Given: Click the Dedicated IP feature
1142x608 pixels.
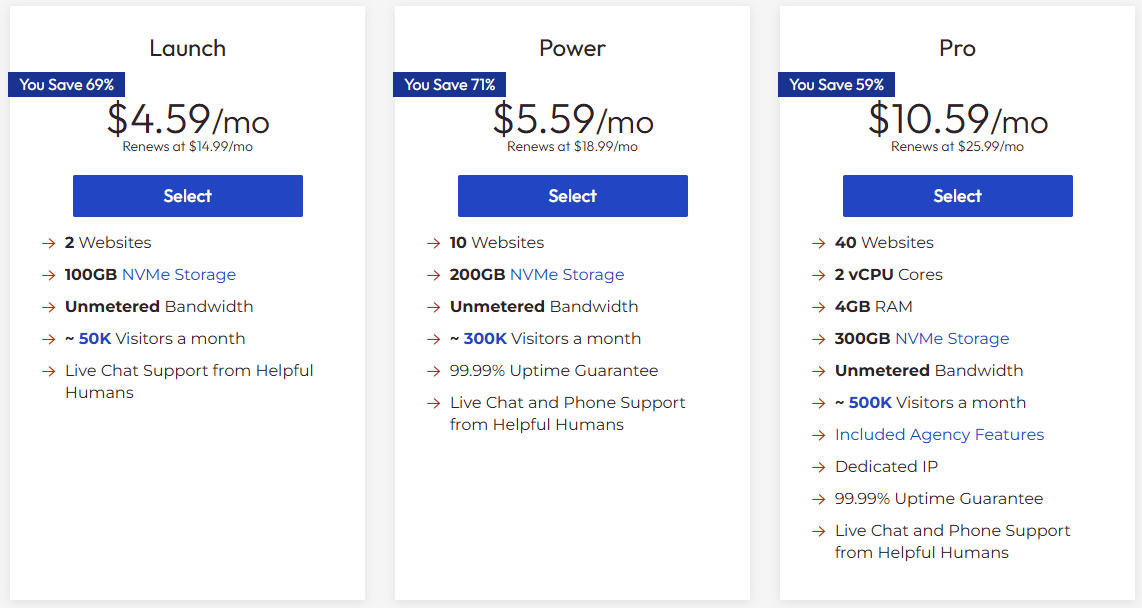Looking at the screenshot, I should [886, 467].
